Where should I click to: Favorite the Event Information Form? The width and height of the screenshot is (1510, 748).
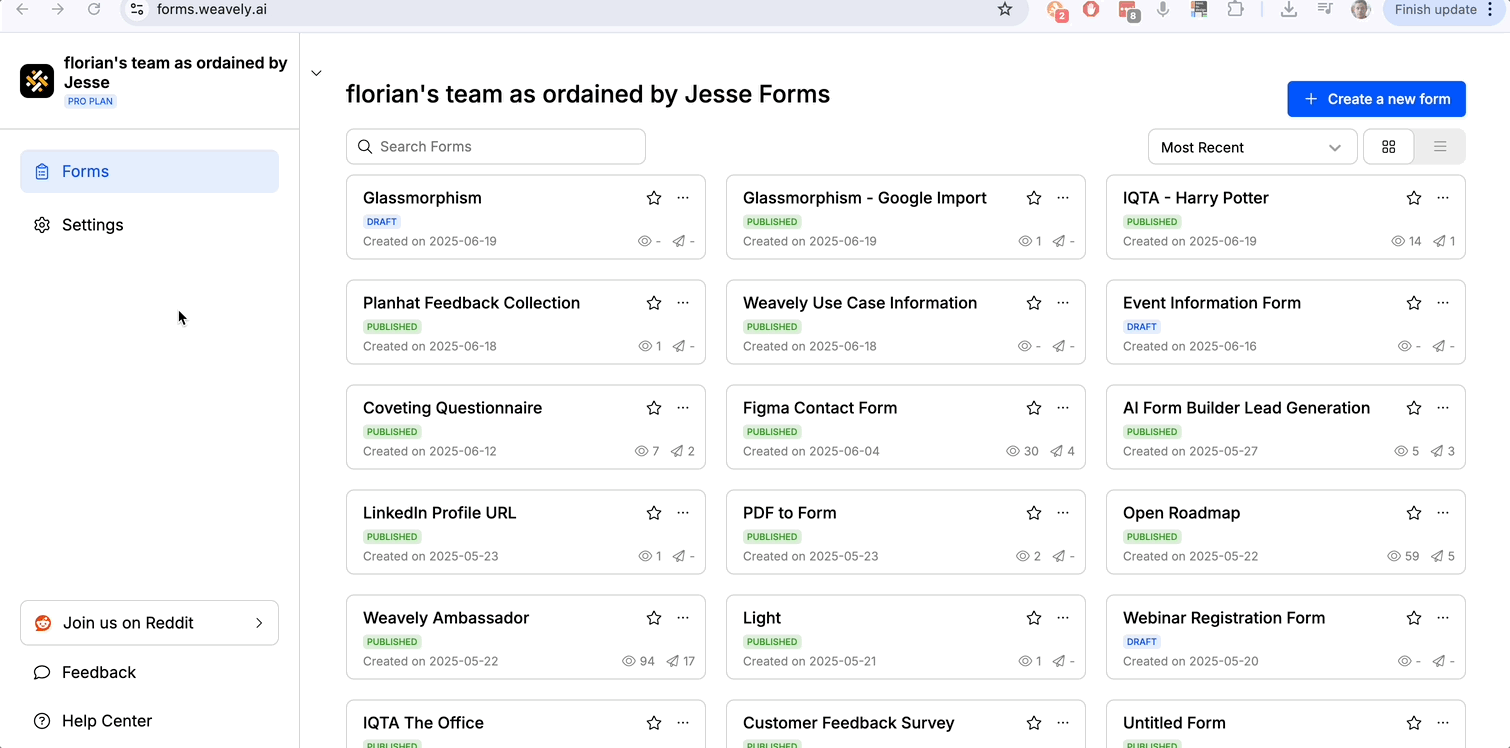(1414, 303)
